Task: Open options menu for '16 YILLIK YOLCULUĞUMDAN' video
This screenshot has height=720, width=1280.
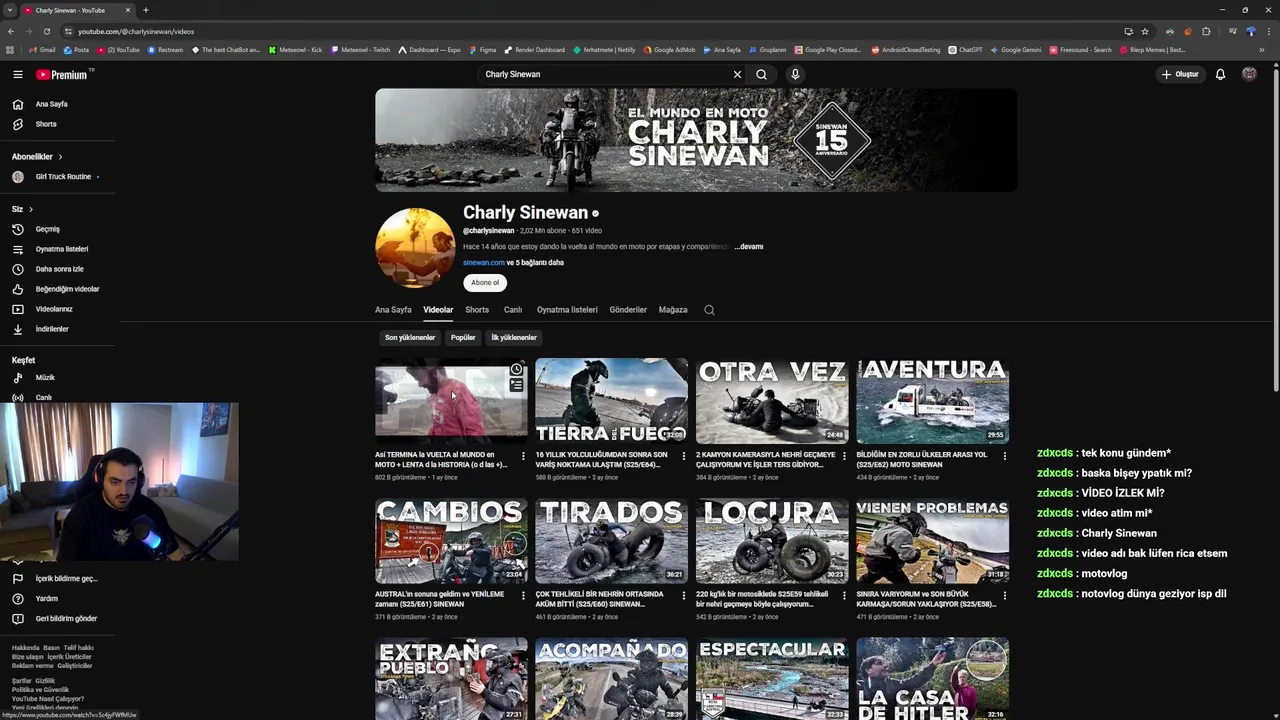Action: 684,456
